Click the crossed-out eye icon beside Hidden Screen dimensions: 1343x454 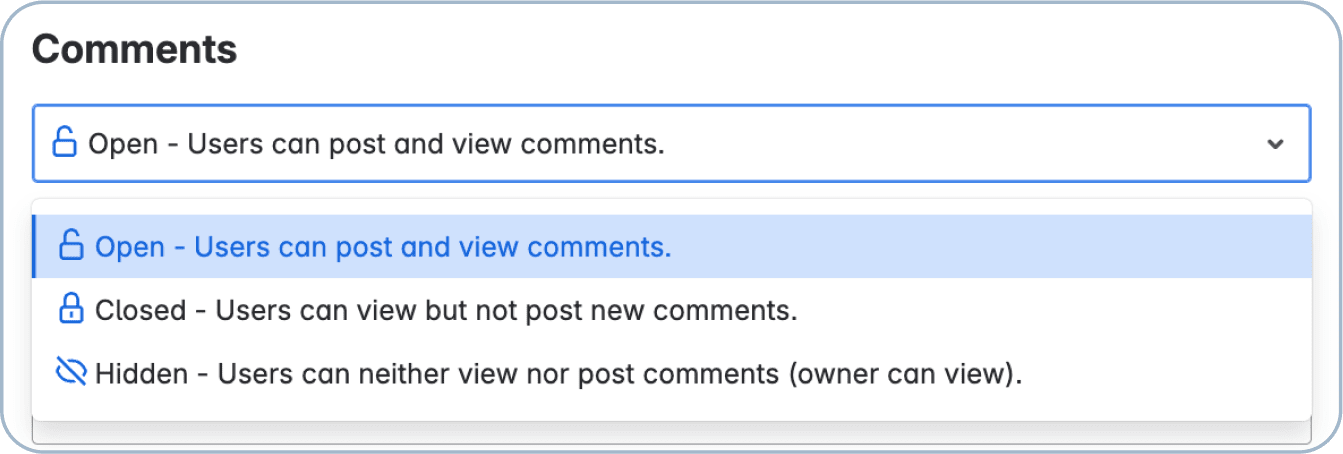click(71, 374)
